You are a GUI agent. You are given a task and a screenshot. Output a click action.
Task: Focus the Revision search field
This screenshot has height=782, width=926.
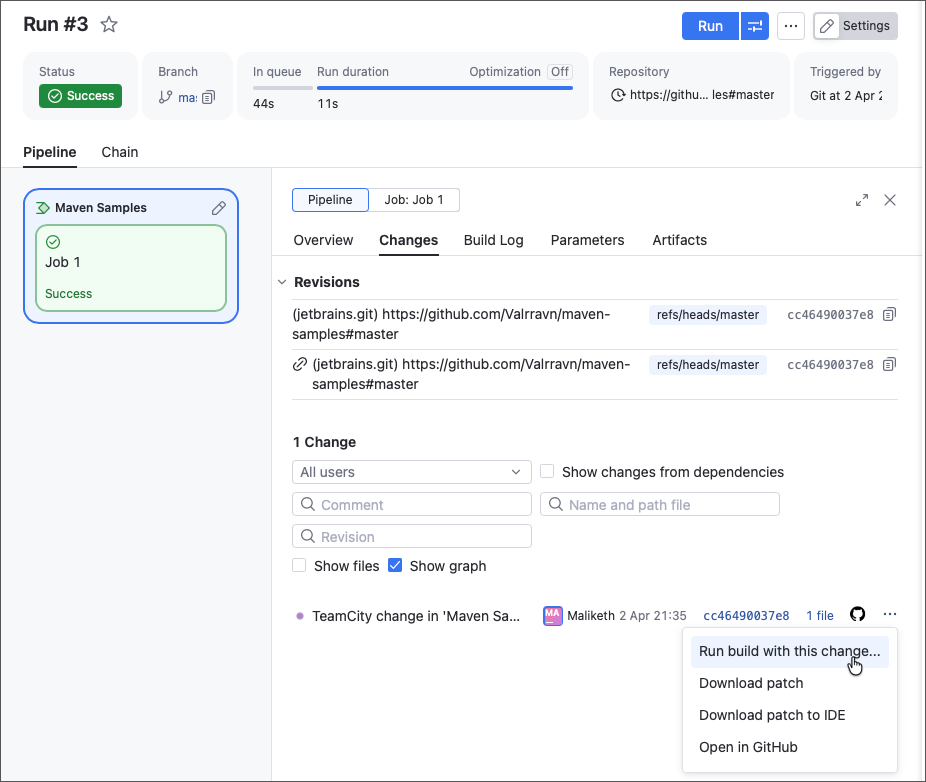(x=412, y=536)
